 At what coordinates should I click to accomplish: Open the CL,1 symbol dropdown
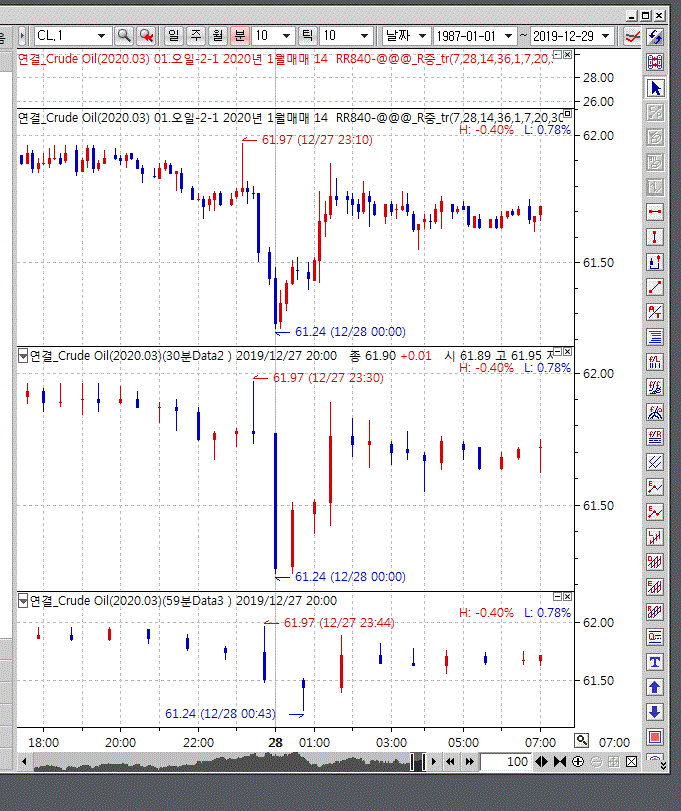(101, 35)
